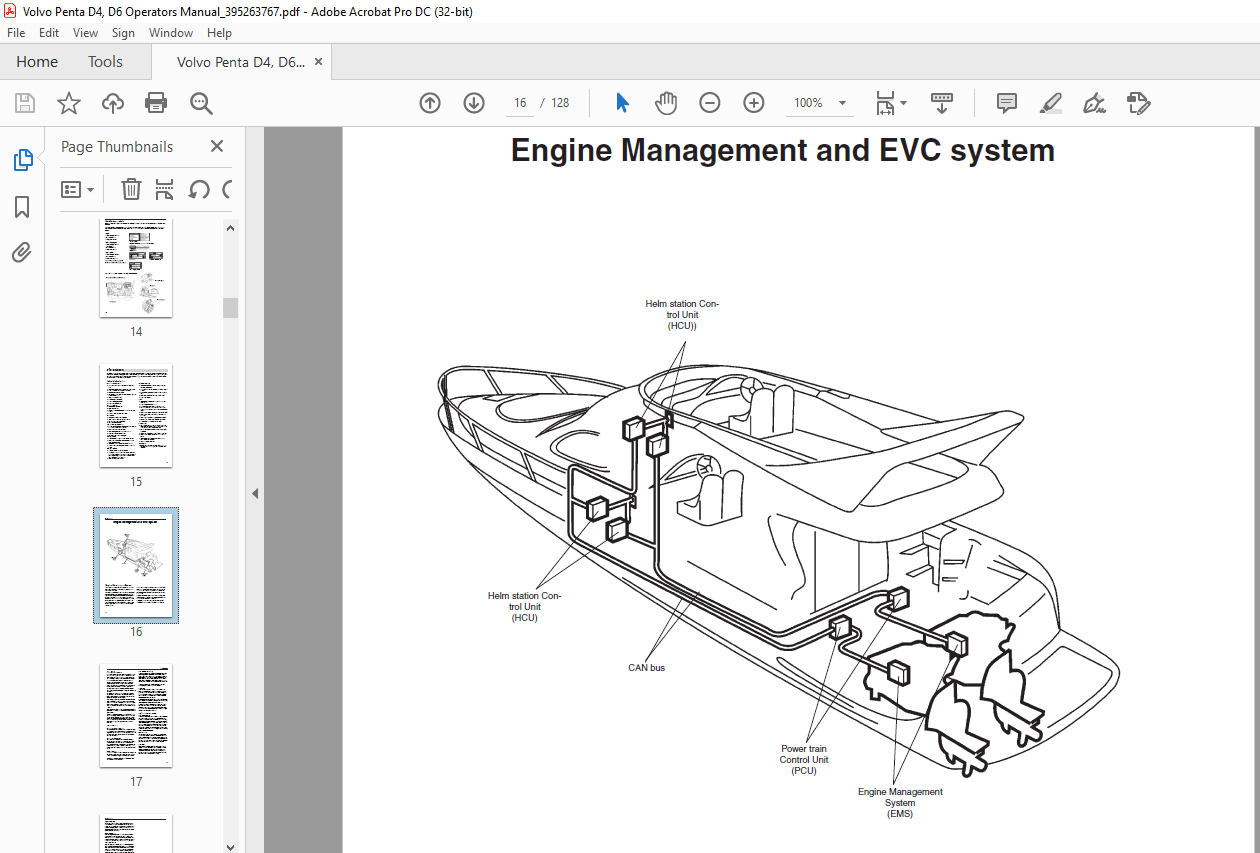Viewport: 1260px width, 853px height.
Task: Open the File menu
Action: 17,33
